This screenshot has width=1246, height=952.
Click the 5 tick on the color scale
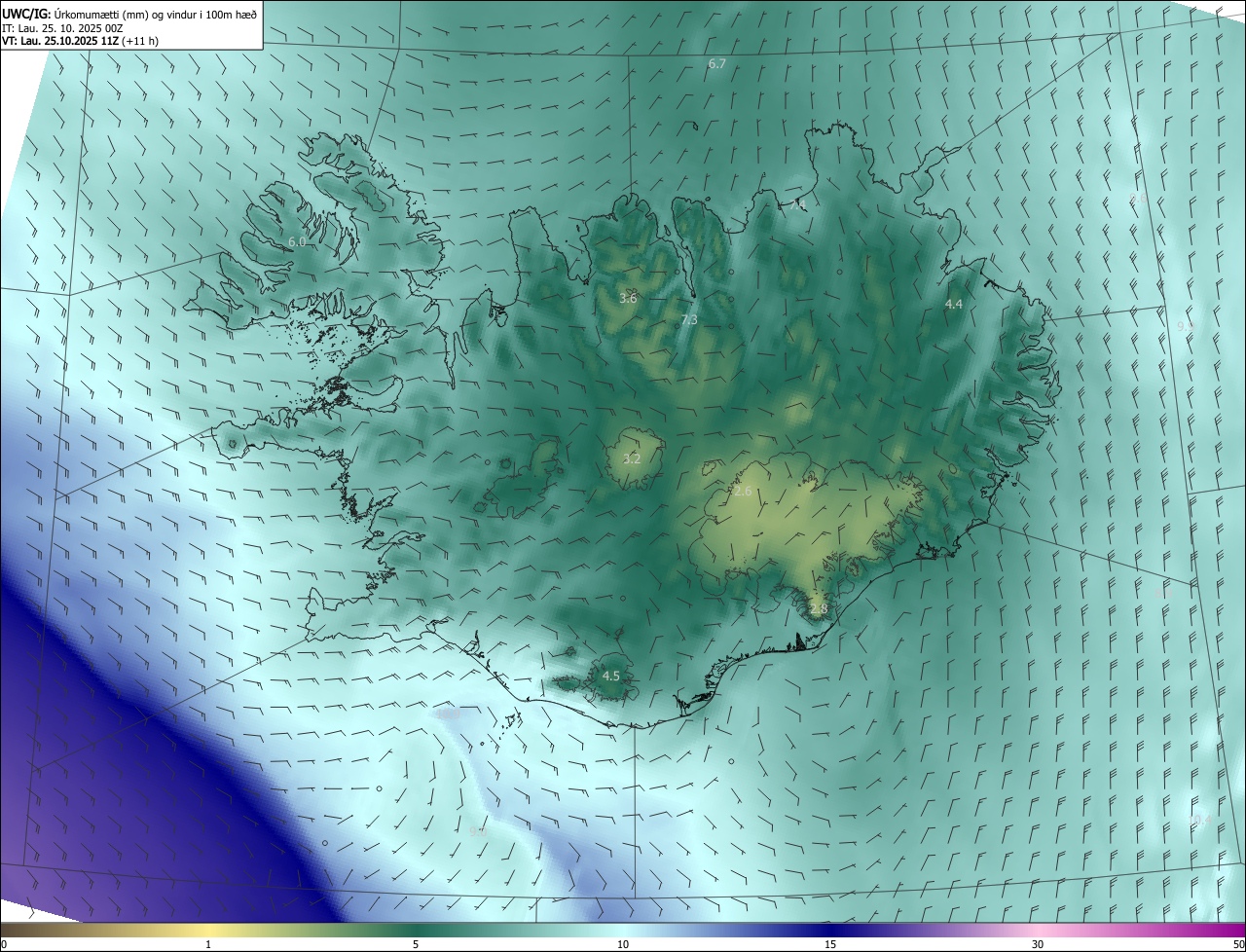click(416, 944)
